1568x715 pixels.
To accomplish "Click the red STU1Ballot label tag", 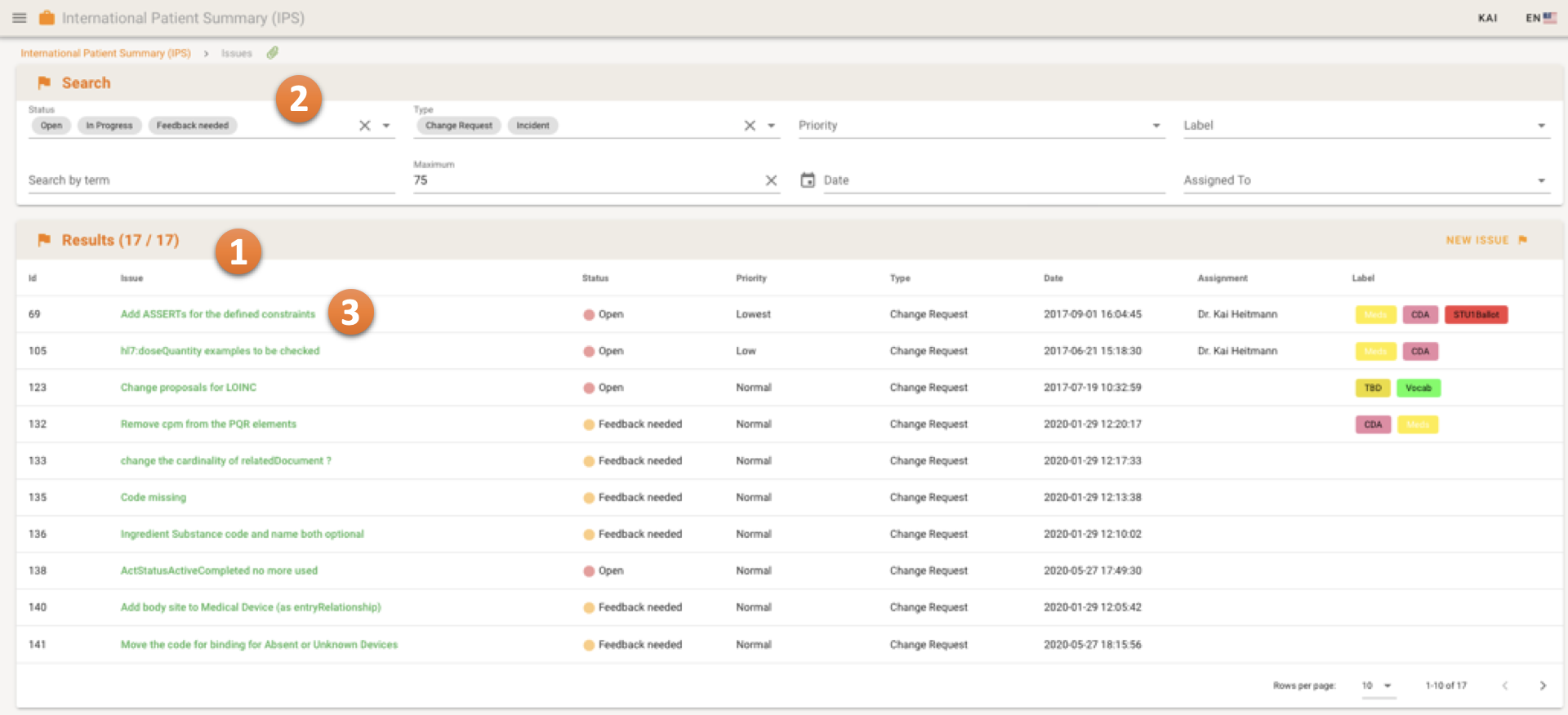I will pos(1476,315).
